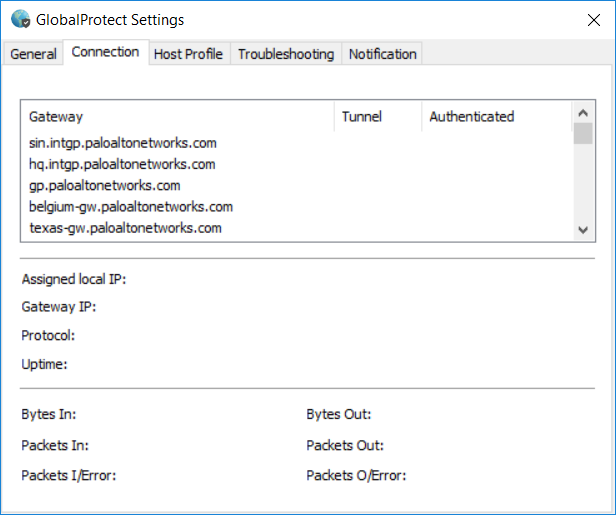Click the GlobalProtect globe icon in title bar
Viewport: 616px width, 515px height.
(x=20, y=19)
